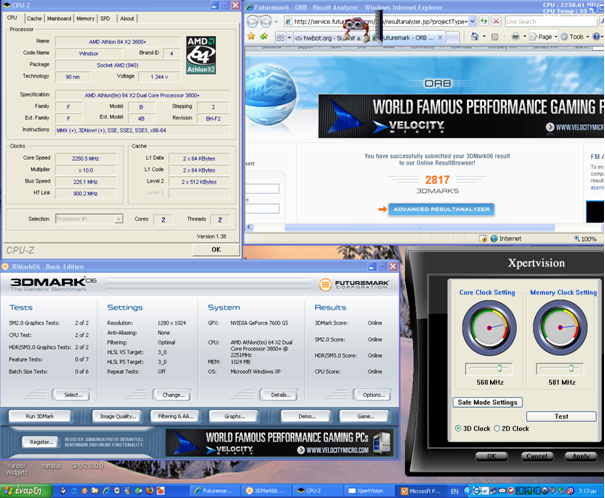The width and height of the screenshot is (605, 498).
Task: Click the IE Help question mark icon
Action: coord(597,37)
